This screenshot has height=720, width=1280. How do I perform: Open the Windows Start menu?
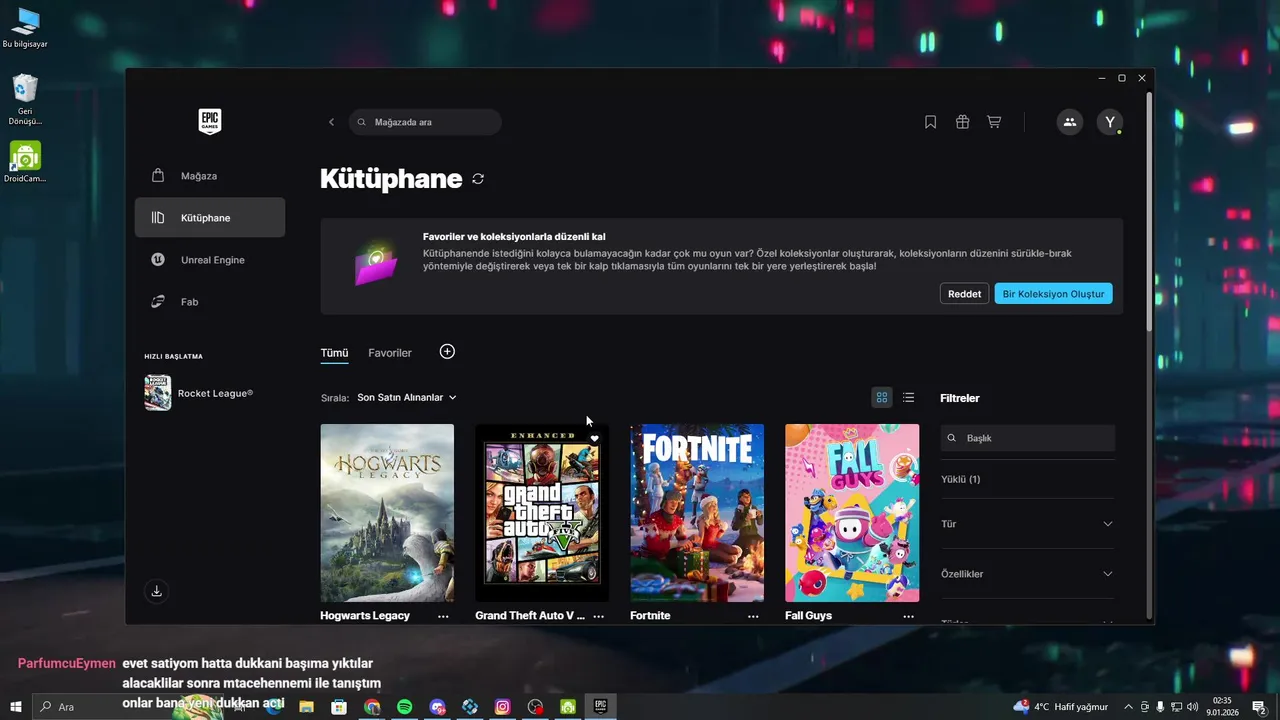click(x=16, y=707)
